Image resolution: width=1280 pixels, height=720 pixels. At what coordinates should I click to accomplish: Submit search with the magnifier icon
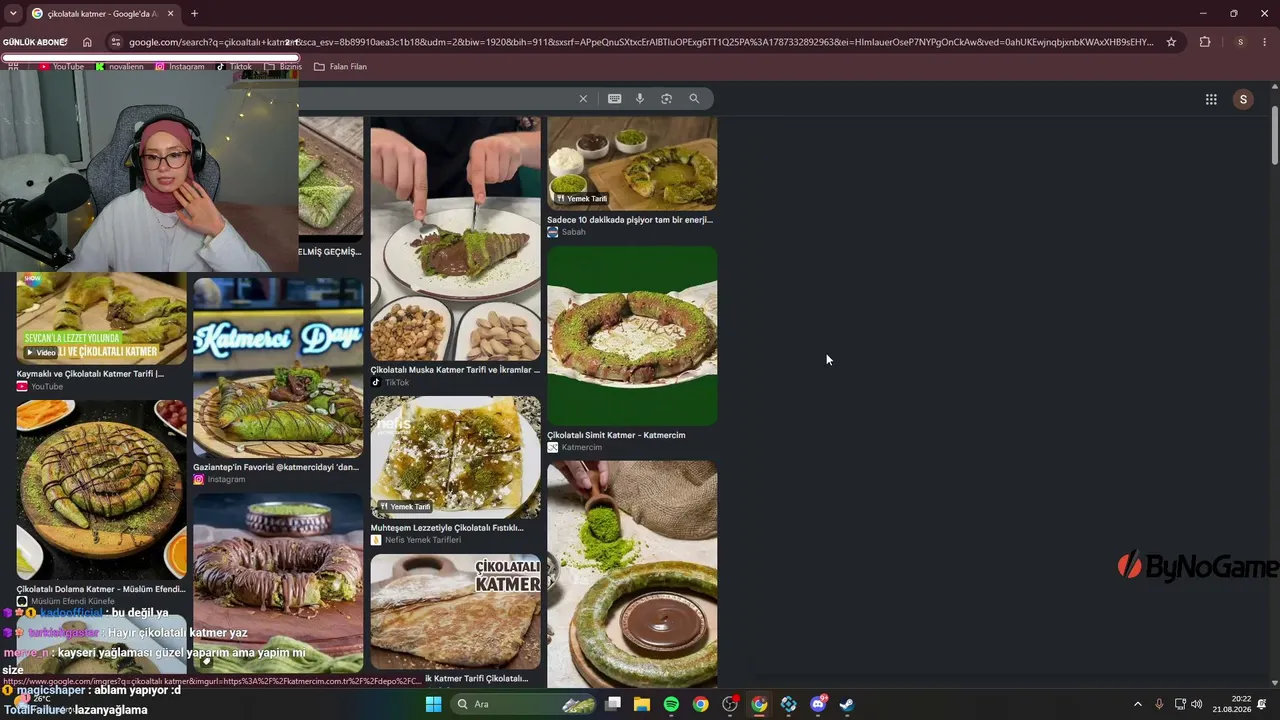click(x=694, y=99)
